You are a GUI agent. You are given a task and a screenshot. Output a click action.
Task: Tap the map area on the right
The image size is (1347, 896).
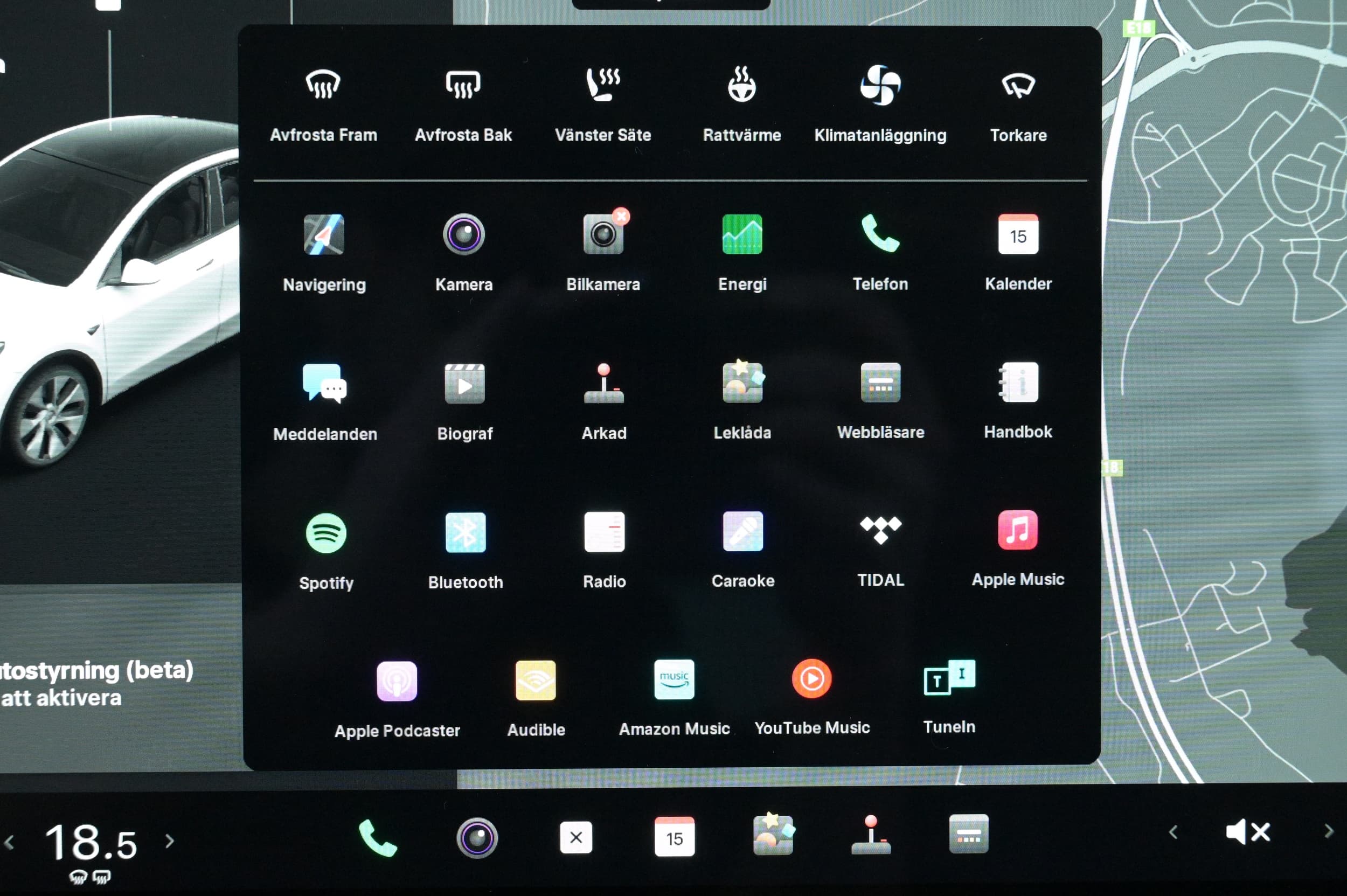(x=1224, y=391)
